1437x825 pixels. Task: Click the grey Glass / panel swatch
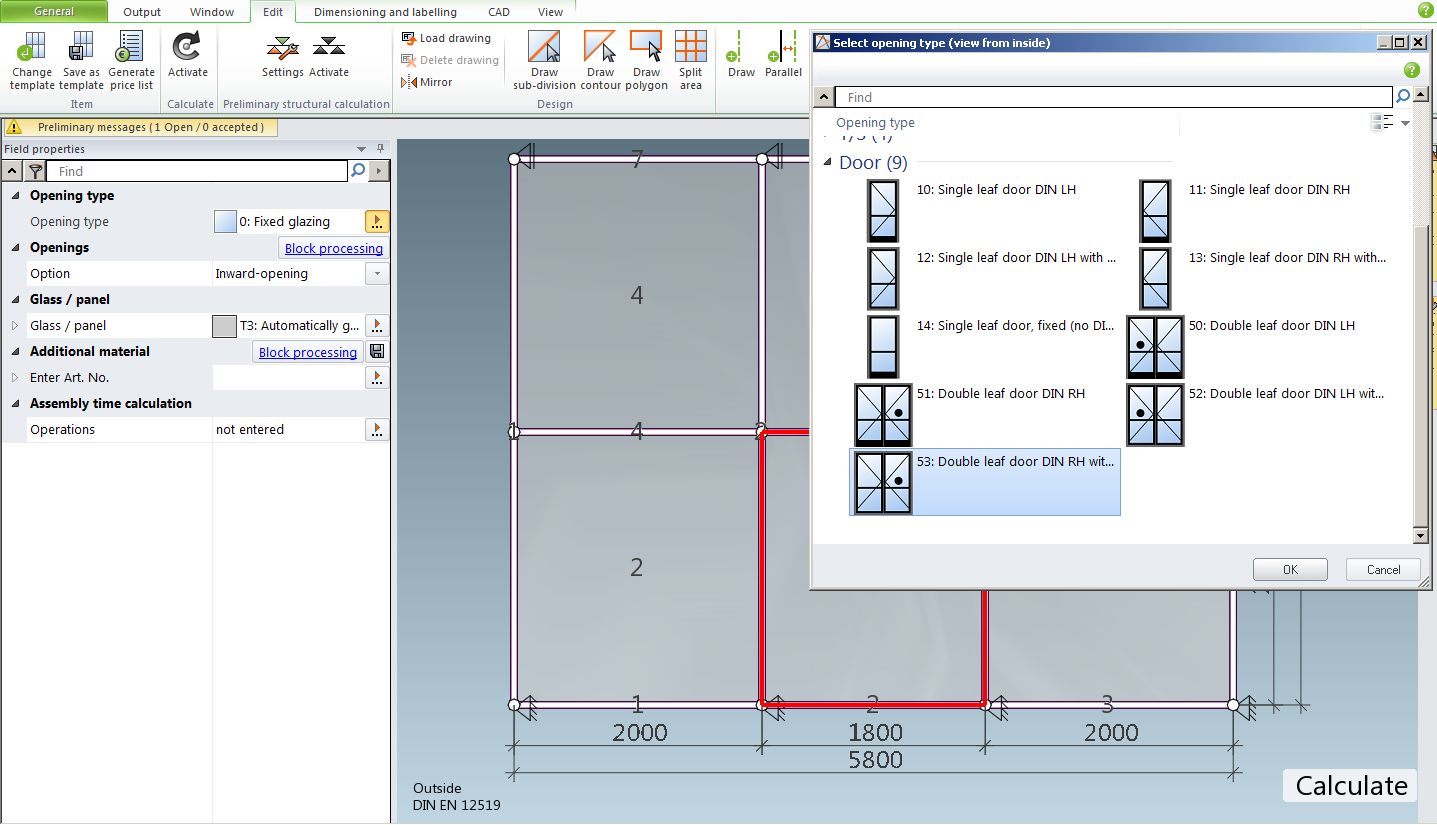tap(225, 326)
